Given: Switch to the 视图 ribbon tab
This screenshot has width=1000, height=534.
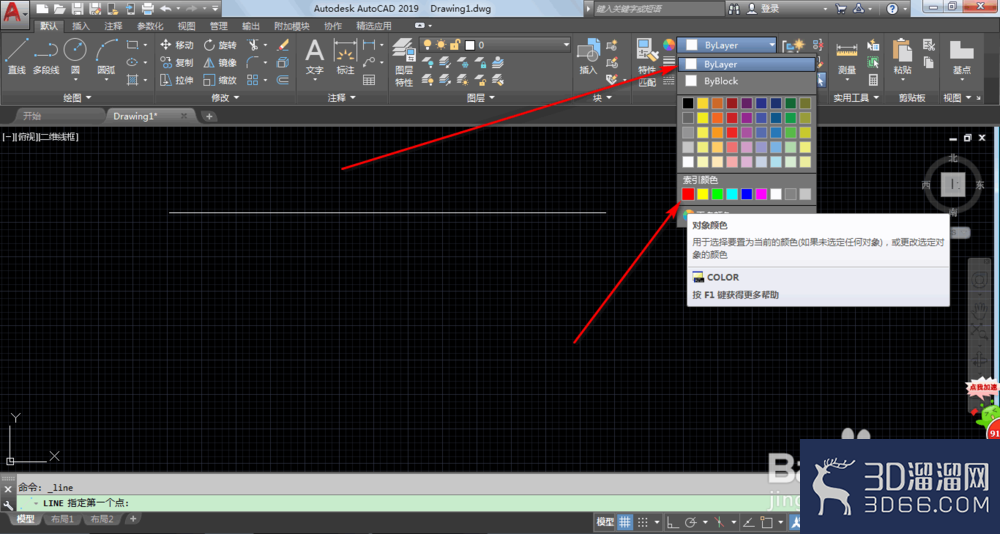Looking at the screenshot, I should pyautogui.click(x=186, y=26).
